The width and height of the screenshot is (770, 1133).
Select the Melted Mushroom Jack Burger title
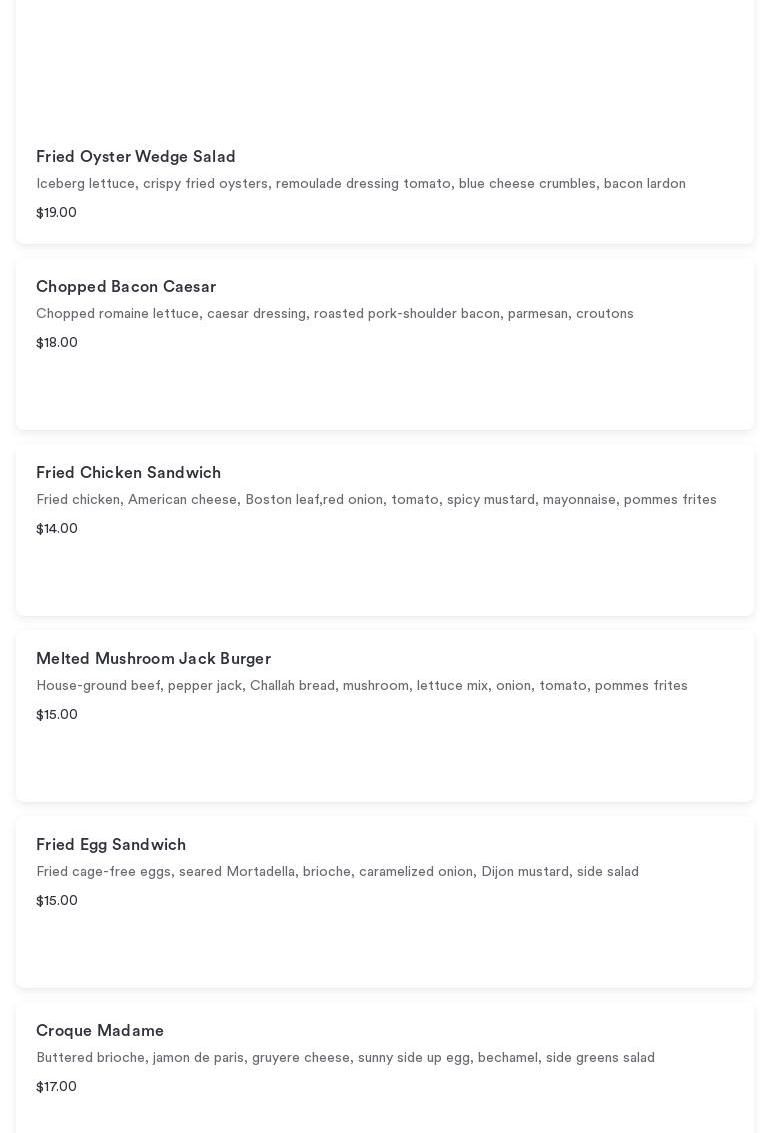[153, 659]
